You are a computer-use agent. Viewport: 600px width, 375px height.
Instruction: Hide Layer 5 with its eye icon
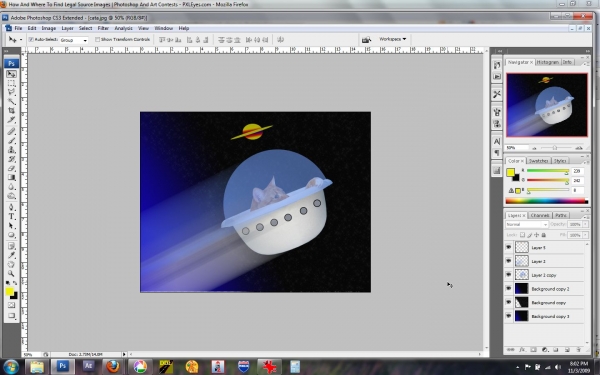[509, 247]
